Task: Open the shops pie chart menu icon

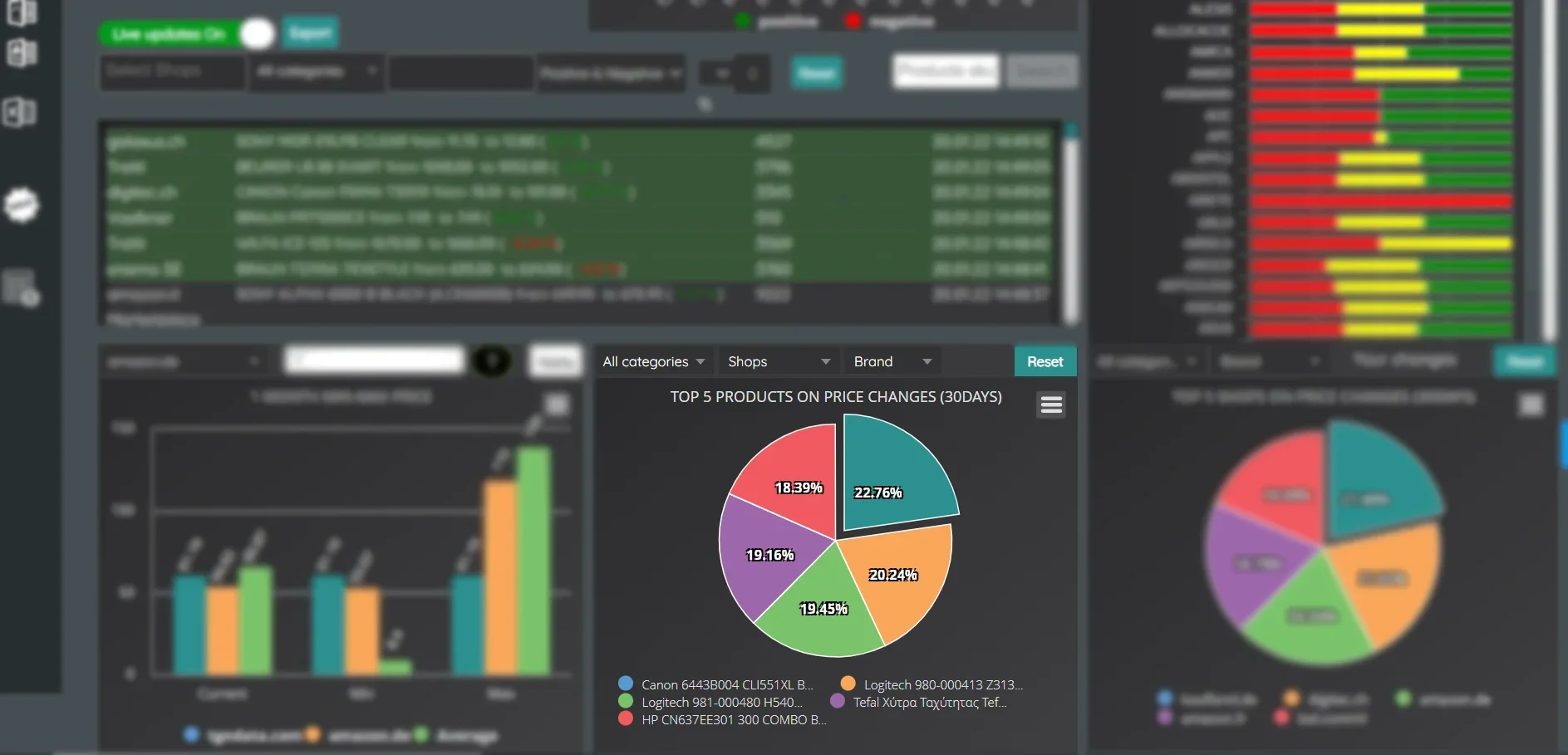Action: tap(1531, 404)
